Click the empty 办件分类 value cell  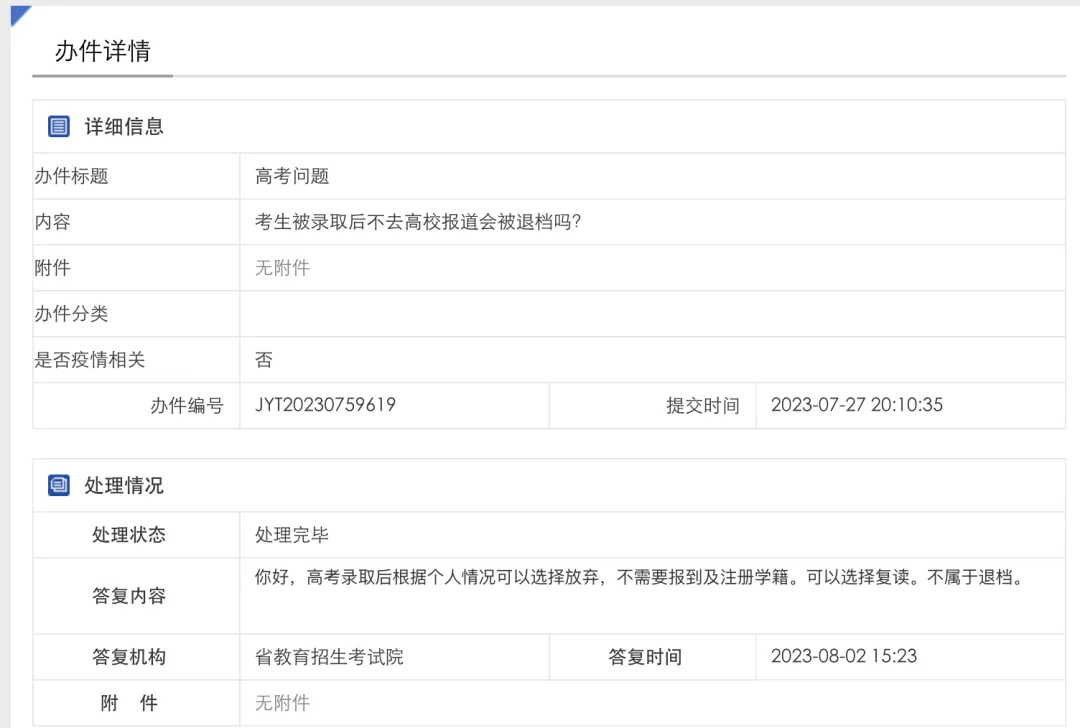(x=650, y=314)
